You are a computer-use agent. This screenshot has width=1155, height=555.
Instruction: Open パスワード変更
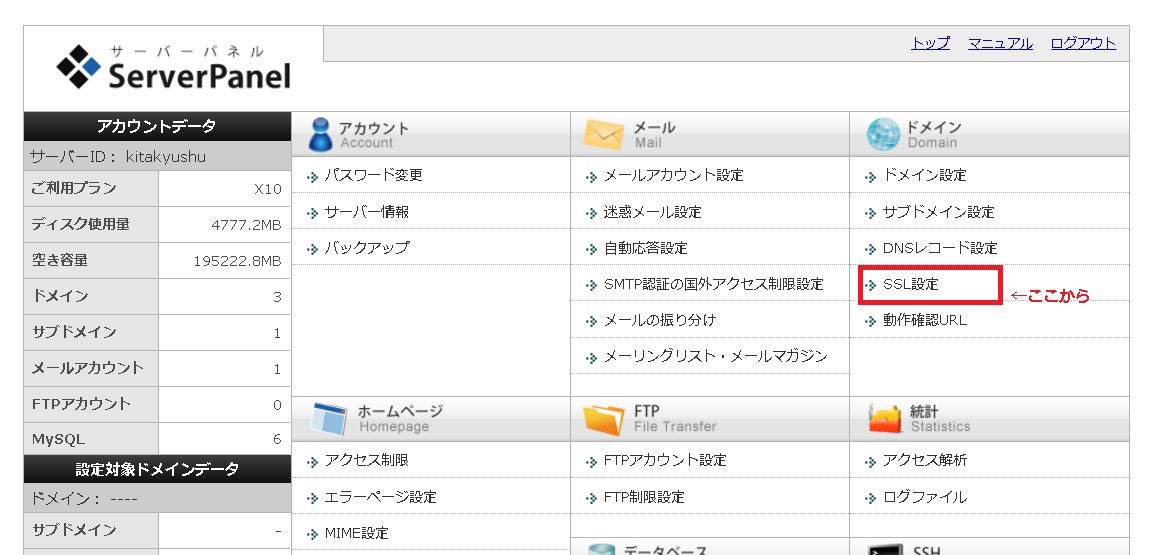coord(373,175)
